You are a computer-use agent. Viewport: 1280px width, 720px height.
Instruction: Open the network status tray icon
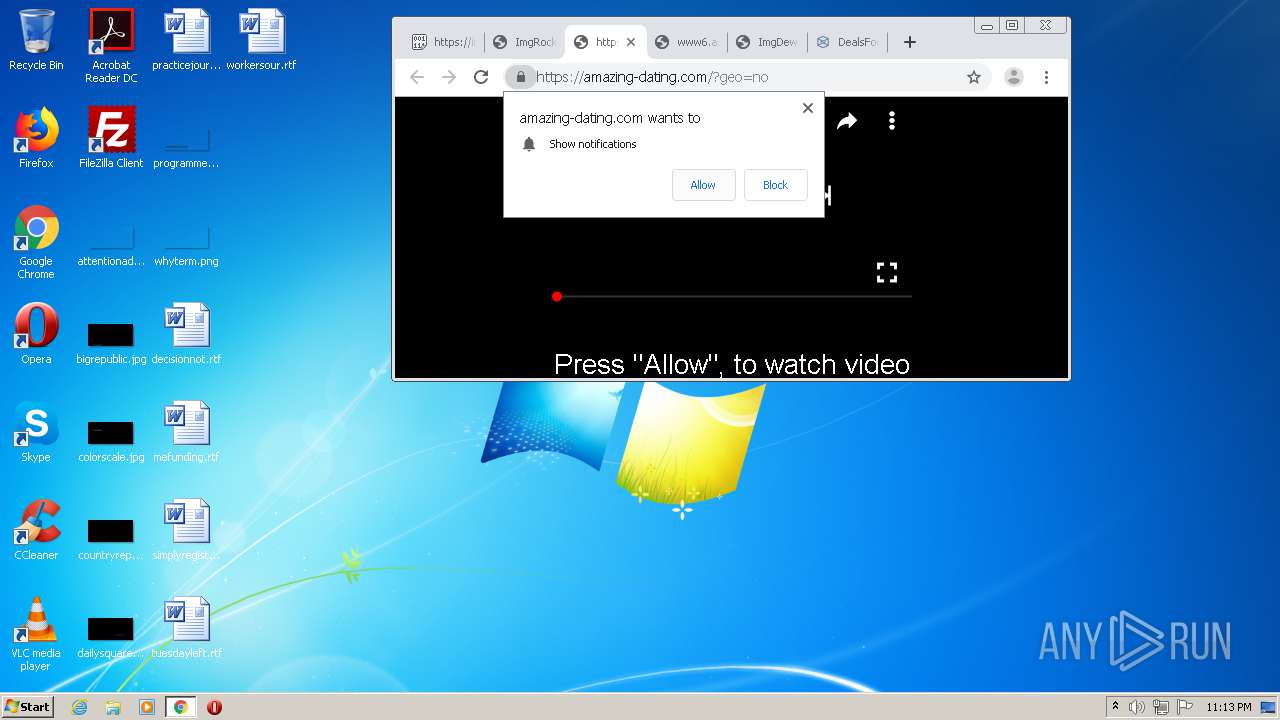[x=1161, y=707]
